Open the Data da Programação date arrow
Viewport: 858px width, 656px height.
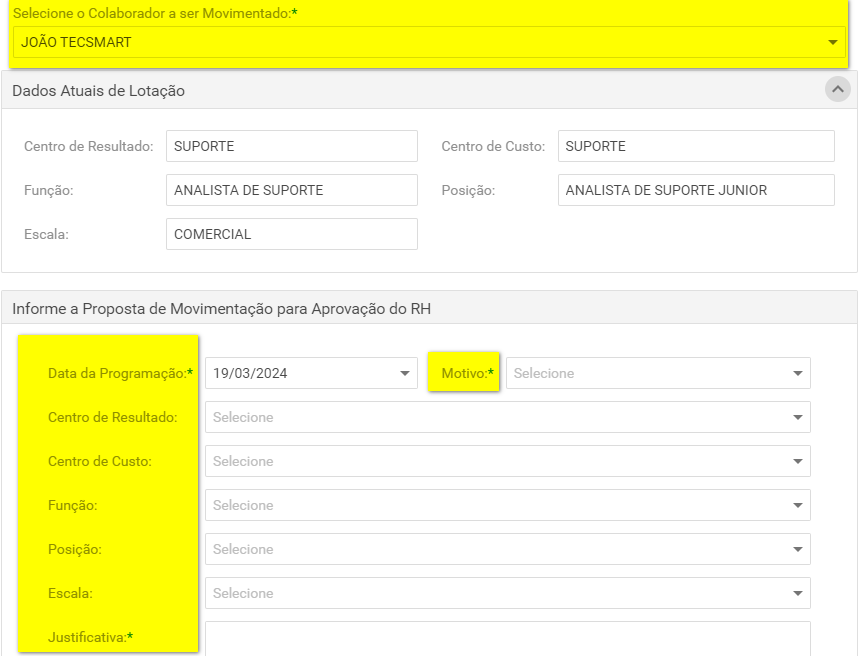click(x=405, y=373)
